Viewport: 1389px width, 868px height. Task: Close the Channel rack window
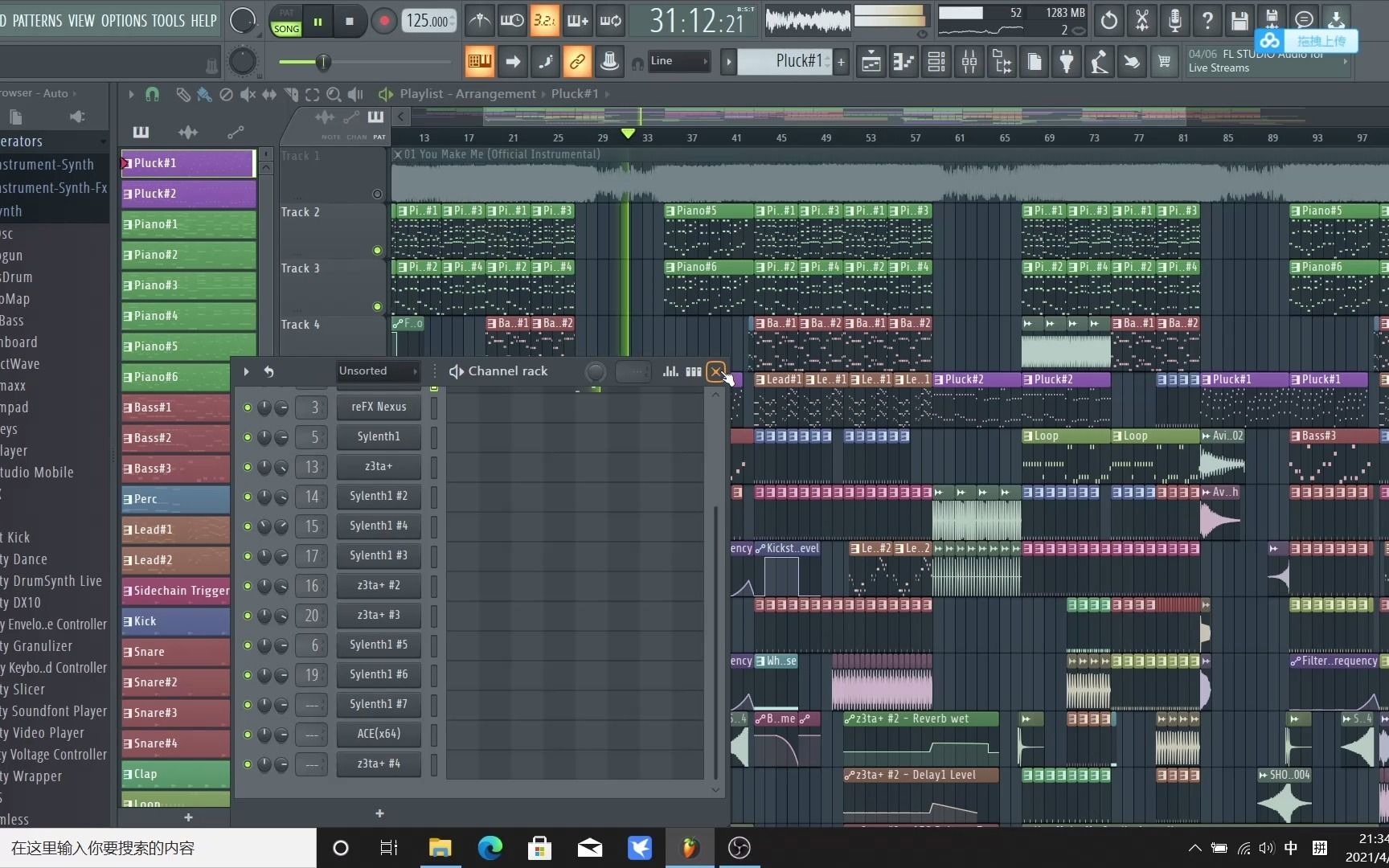pyautogui.click(x=715, y=371)
